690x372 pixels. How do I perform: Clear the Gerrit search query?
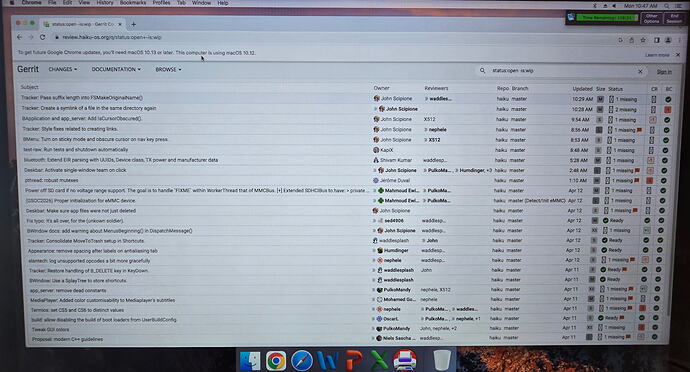(x=640, y=71)
